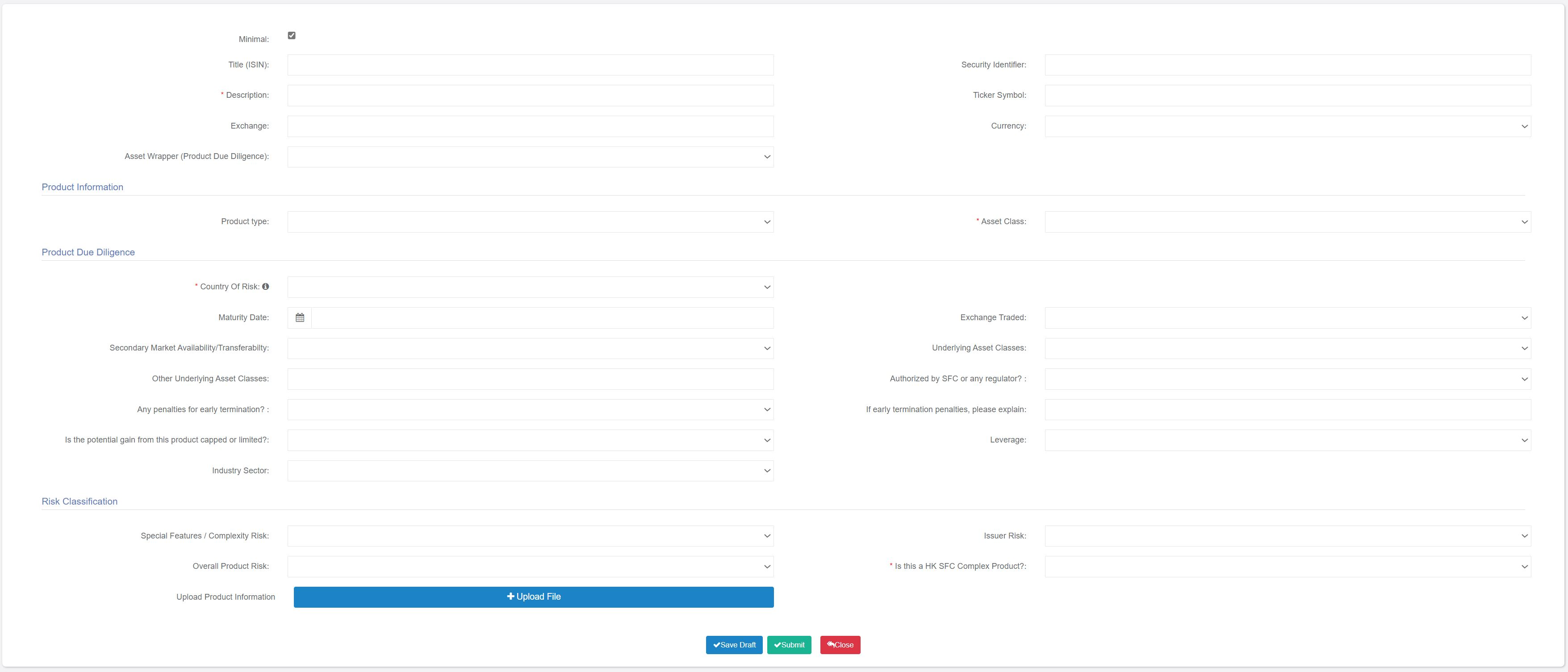Click into the Ticker Symbol field
The height and width of the screenshot is (672, 1568).
[1288, 96]
